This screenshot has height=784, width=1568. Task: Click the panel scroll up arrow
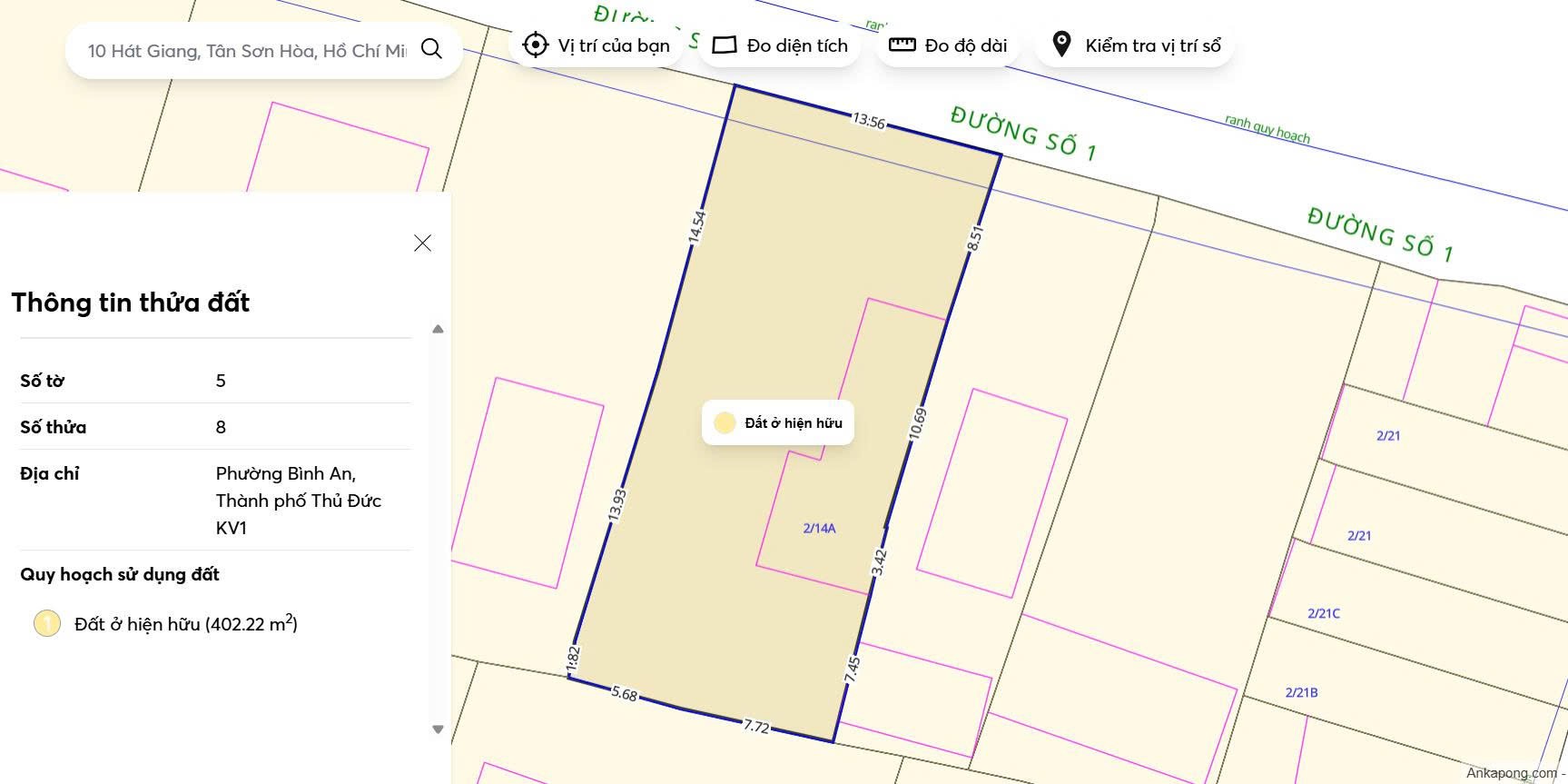point(438,329)
